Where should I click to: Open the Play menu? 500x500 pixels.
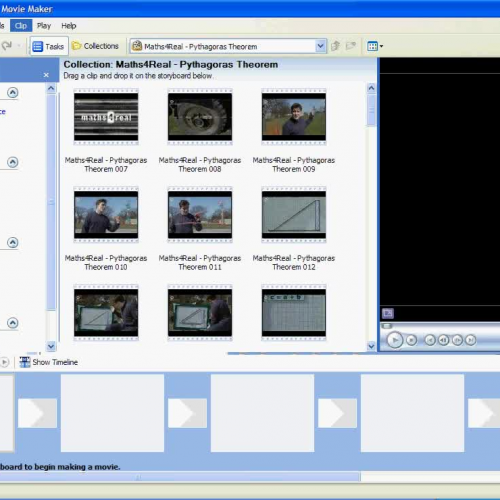[44, 26]
